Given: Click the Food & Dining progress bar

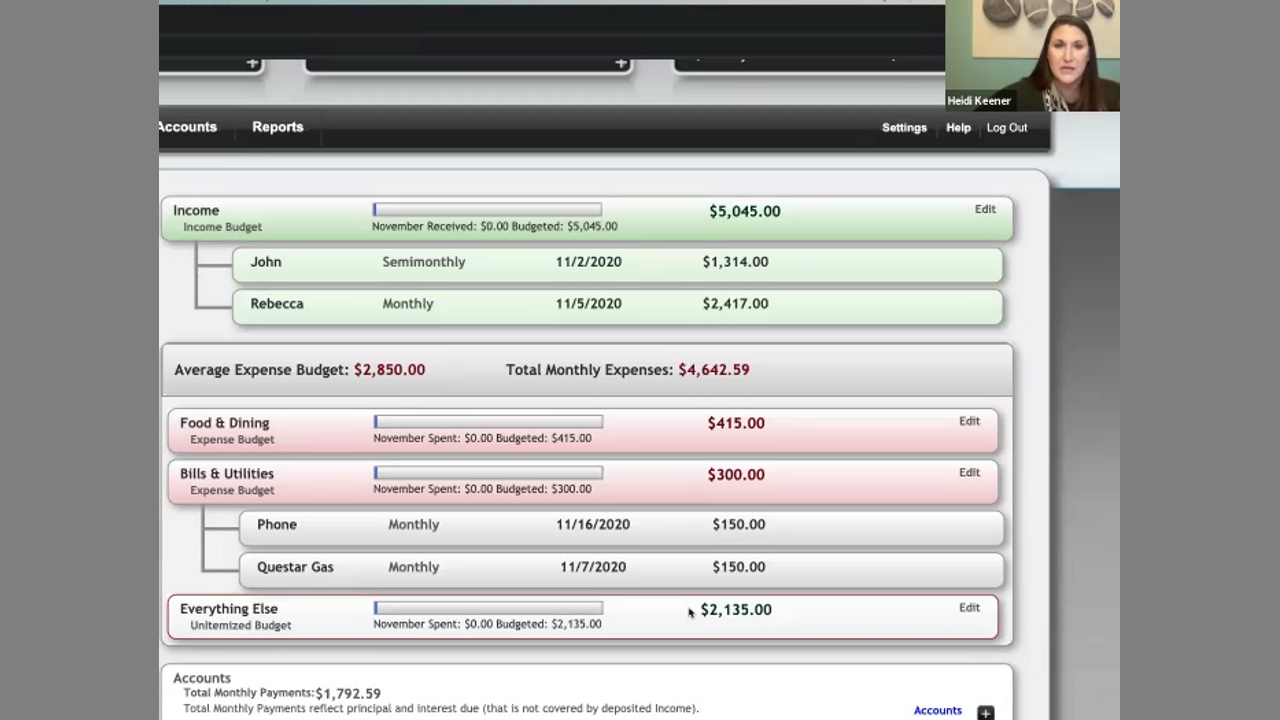Looking at the screenshot, I should tap(488, 422).
